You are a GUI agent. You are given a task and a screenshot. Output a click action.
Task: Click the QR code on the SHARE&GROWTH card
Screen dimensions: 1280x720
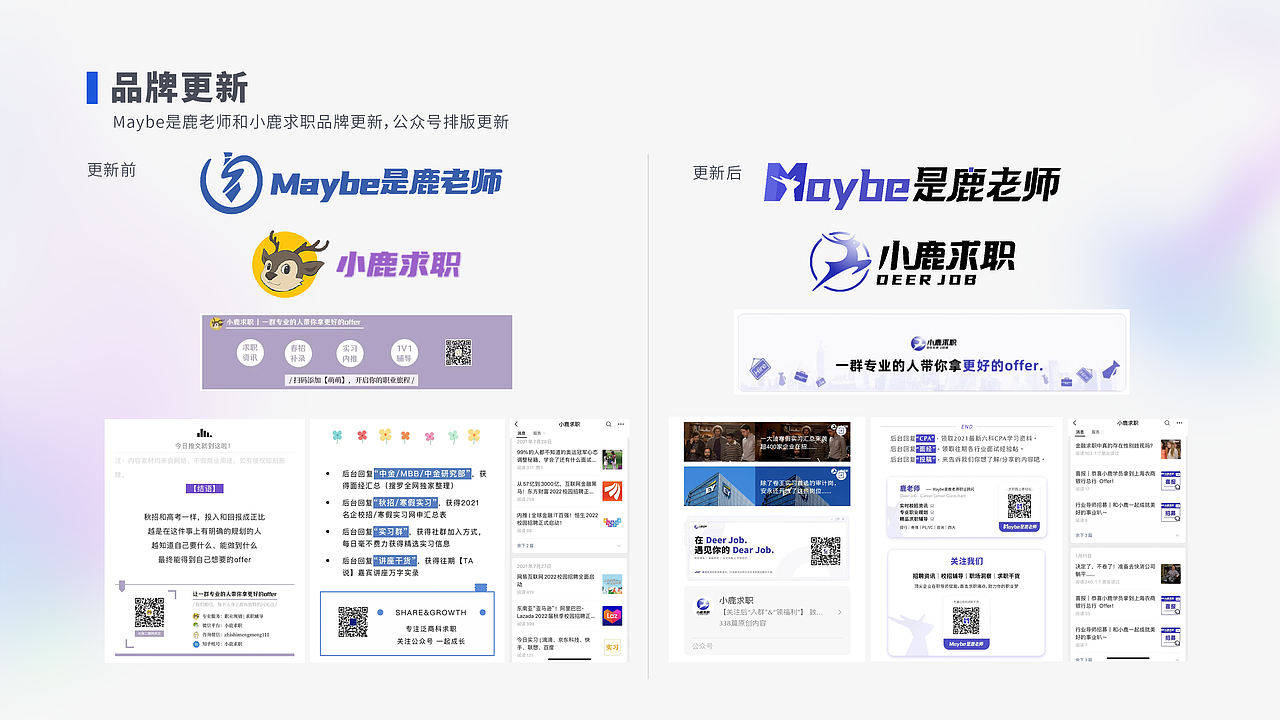353,621
